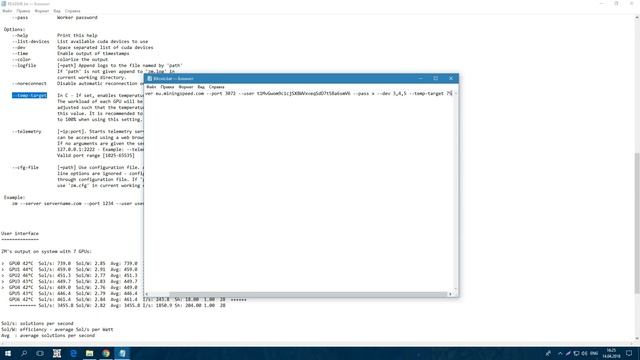Open Вид menu in the README Notepad window

[x=57, y=11]
